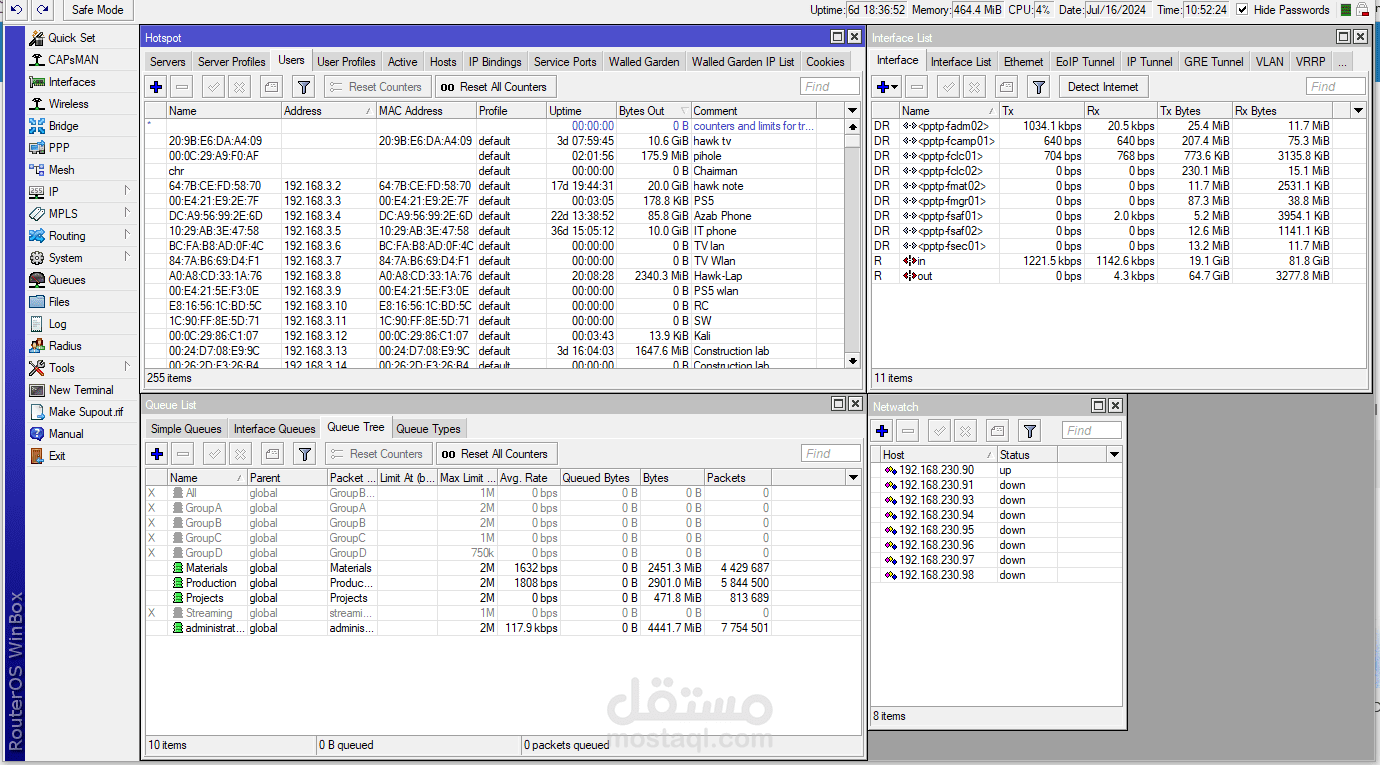Open Mesh in the sidebar
The image size is (1380, 768).
61,170
